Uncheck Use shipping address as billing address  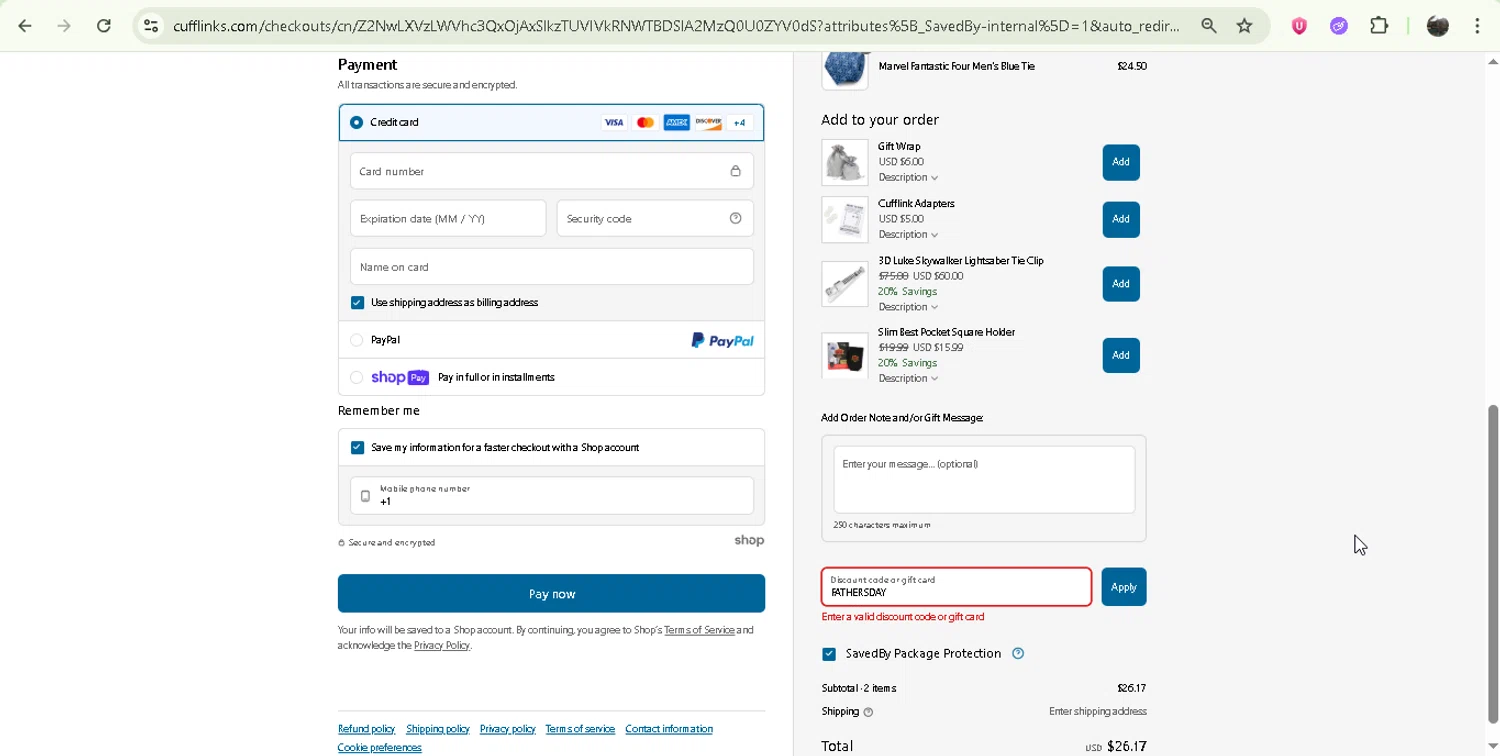coord(357,302)
